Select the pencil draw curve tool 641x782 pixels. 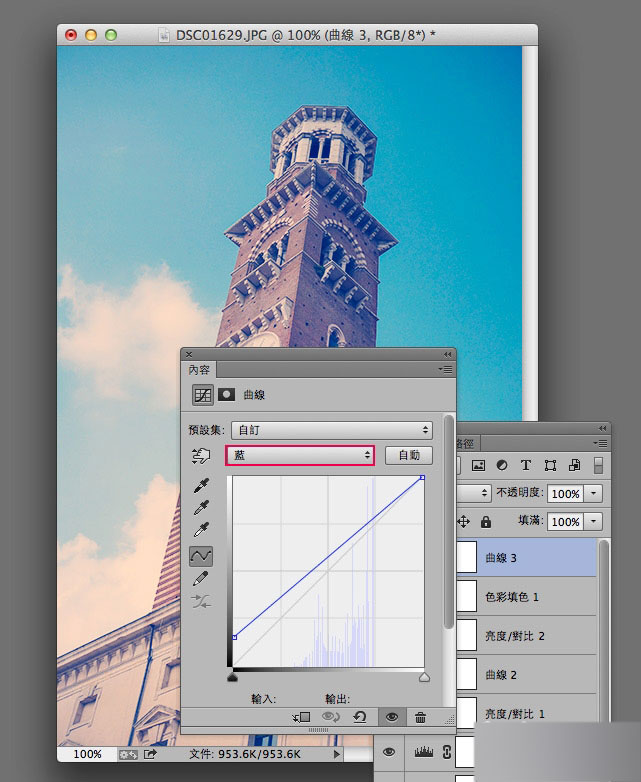tap(201, 579)
